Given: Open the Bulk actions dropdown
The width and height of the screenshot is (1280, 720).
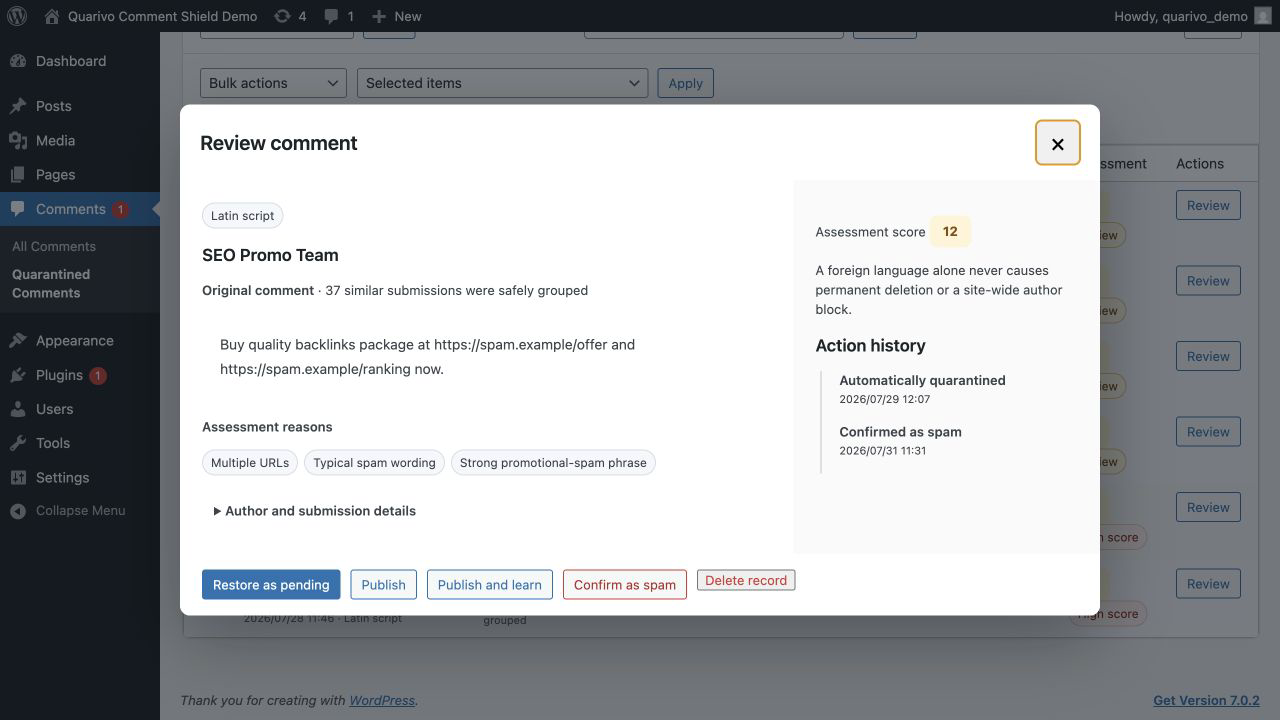Looking at the screenshot, I should 273,83.
